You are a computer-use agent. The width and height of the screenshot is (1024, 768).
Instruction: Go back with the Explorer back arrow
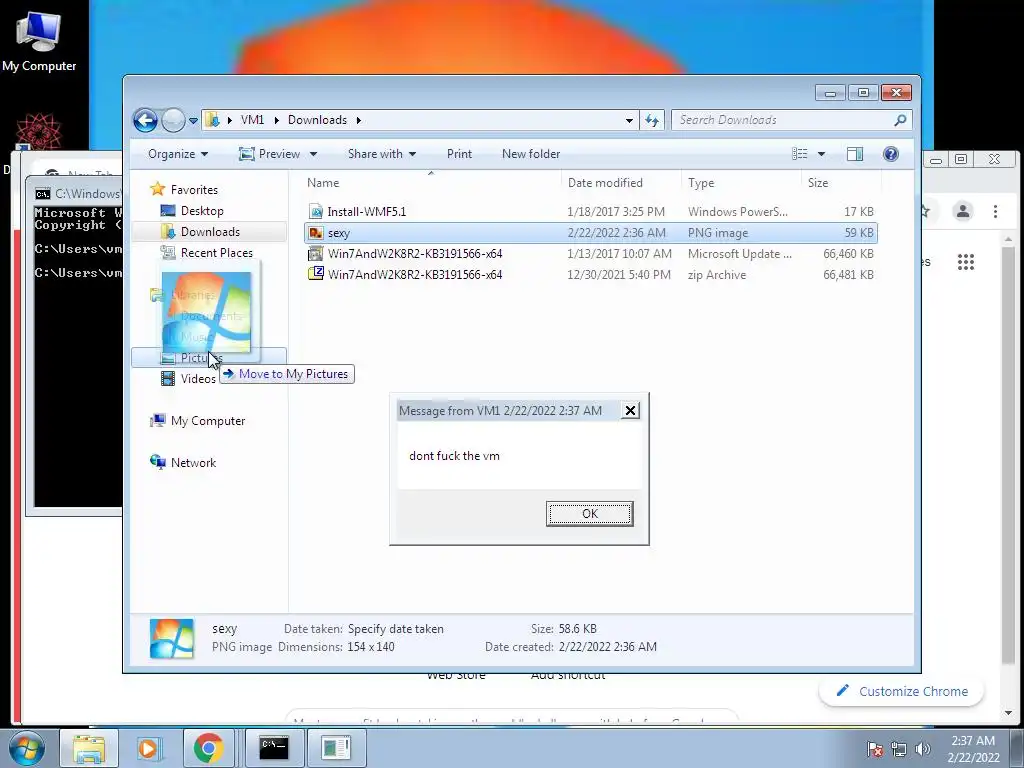146,120
